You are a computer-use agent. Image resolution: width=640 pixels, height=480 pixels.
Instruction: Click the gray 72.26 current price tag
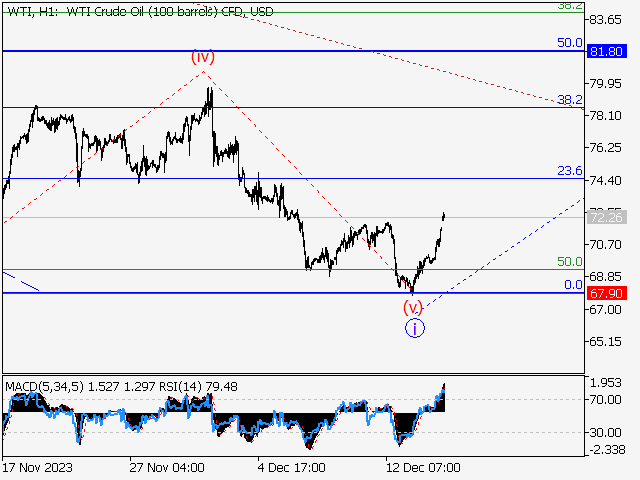coord(607,217)
